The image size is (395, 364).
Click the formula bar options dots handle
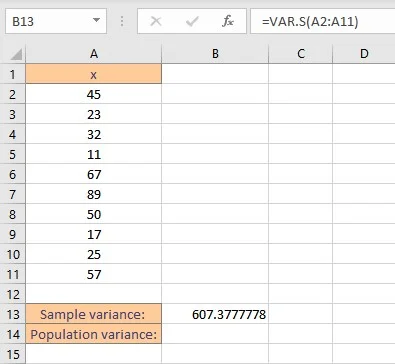pyautogui.click(x=122, y=22)
